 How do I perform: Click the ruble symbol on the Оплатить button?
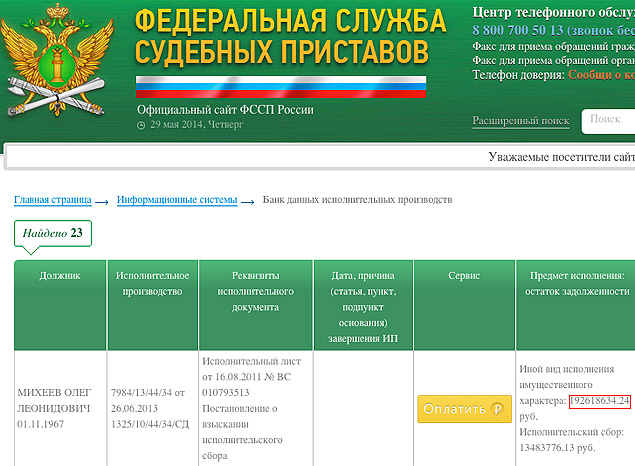click(x=496, y=409)
